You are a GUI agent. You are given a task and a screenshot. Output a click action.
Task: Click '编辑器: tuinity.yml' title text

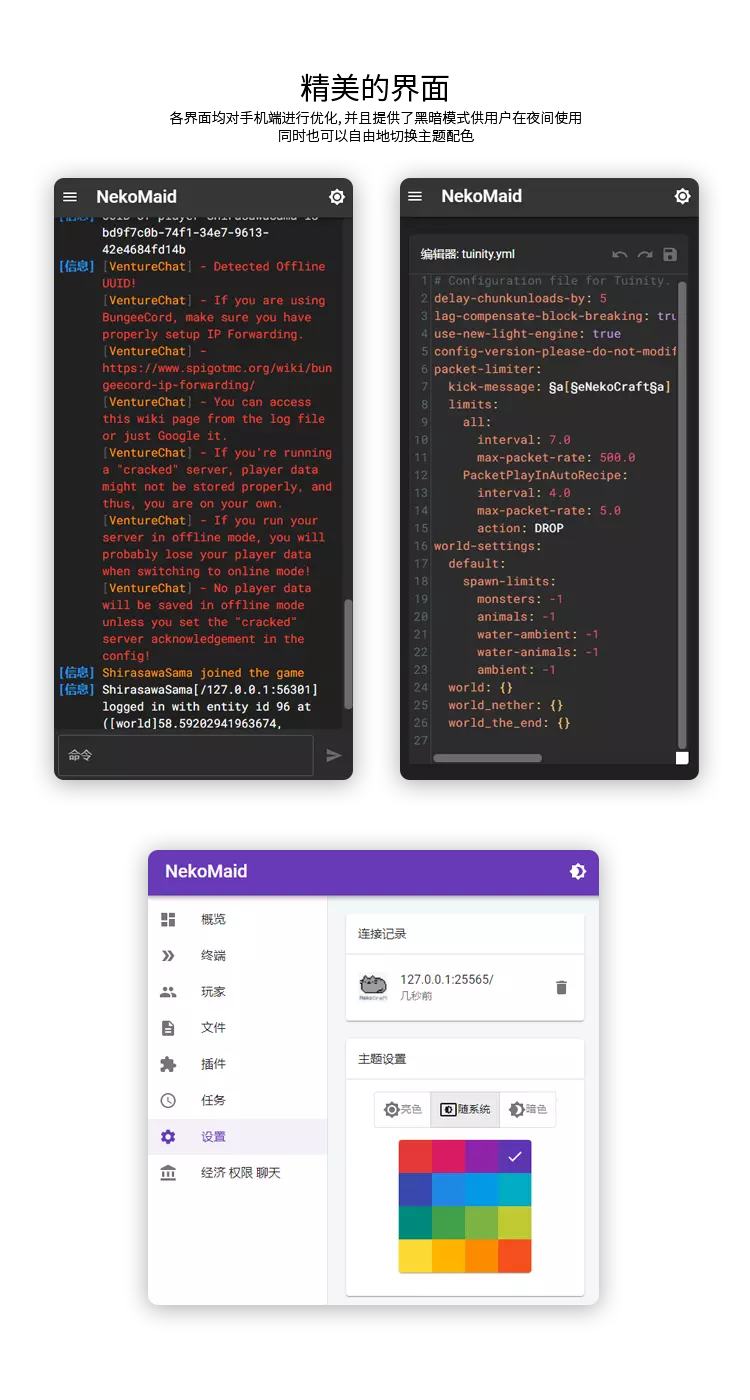(467, 255)
